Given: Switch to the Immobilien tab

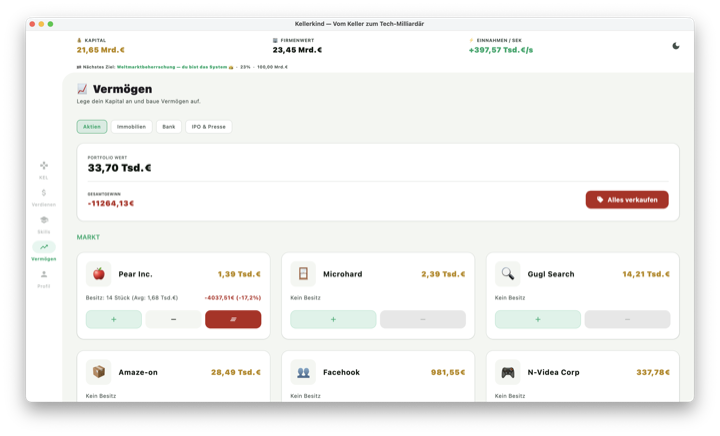Looking at the screenshot, I should point(131,127).
